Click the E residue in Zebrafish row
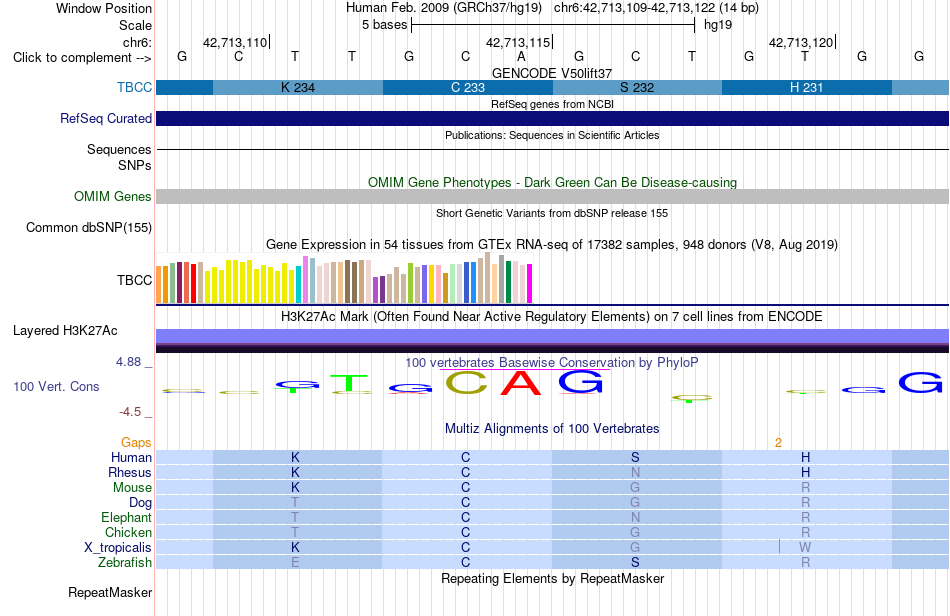 point(295,562)
